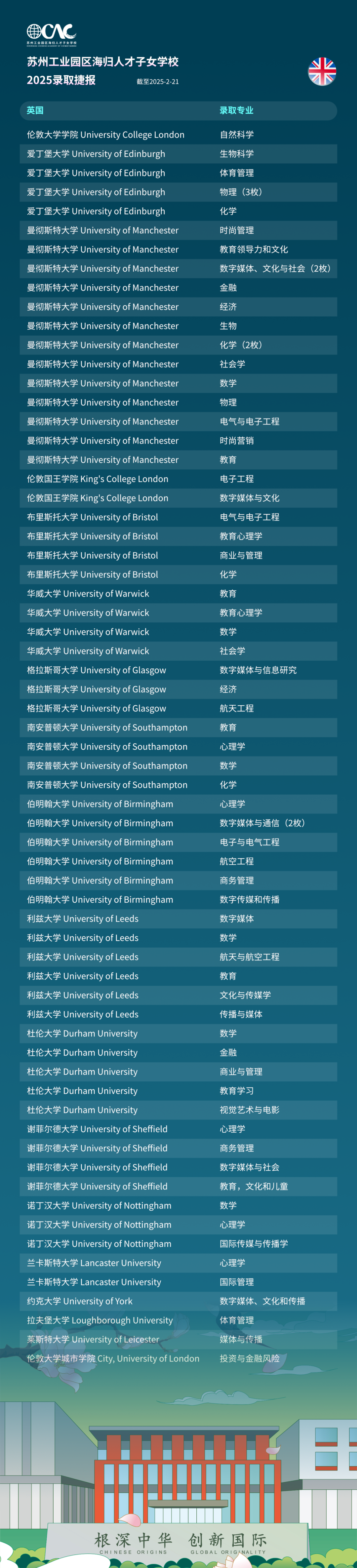Click the 文化与传媒学 major cell
The height and width of the screenshot is (1568, 357).
click(x=245, y=995)
